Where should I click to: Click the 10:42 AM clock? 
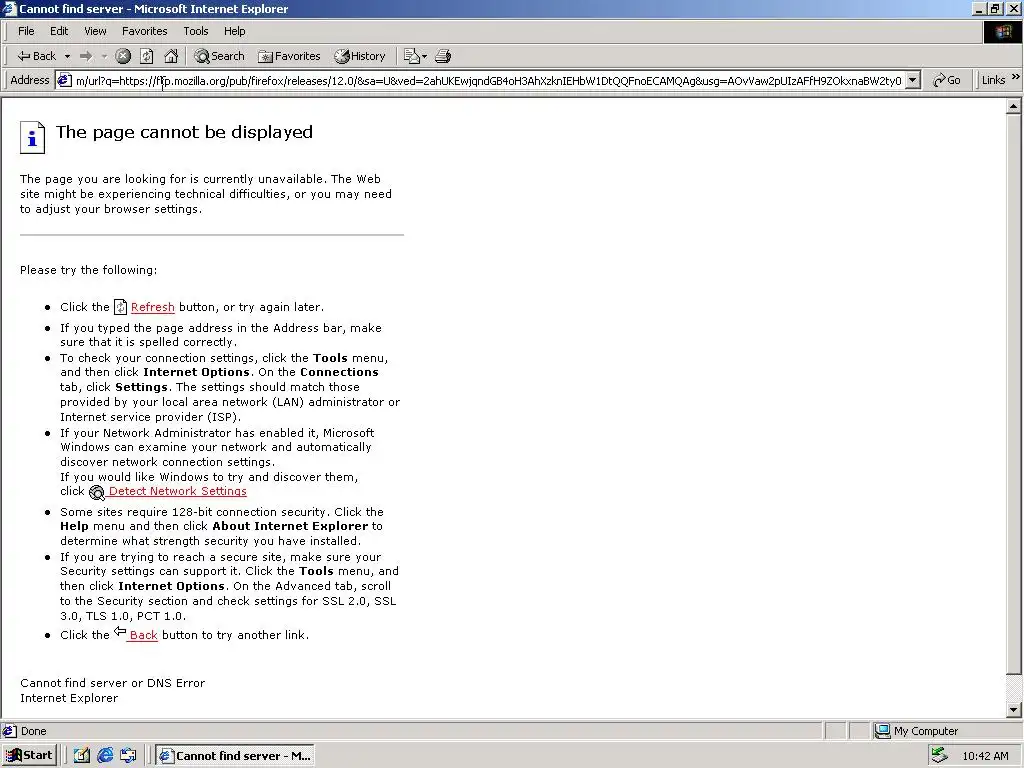click(x=985, y=756)
